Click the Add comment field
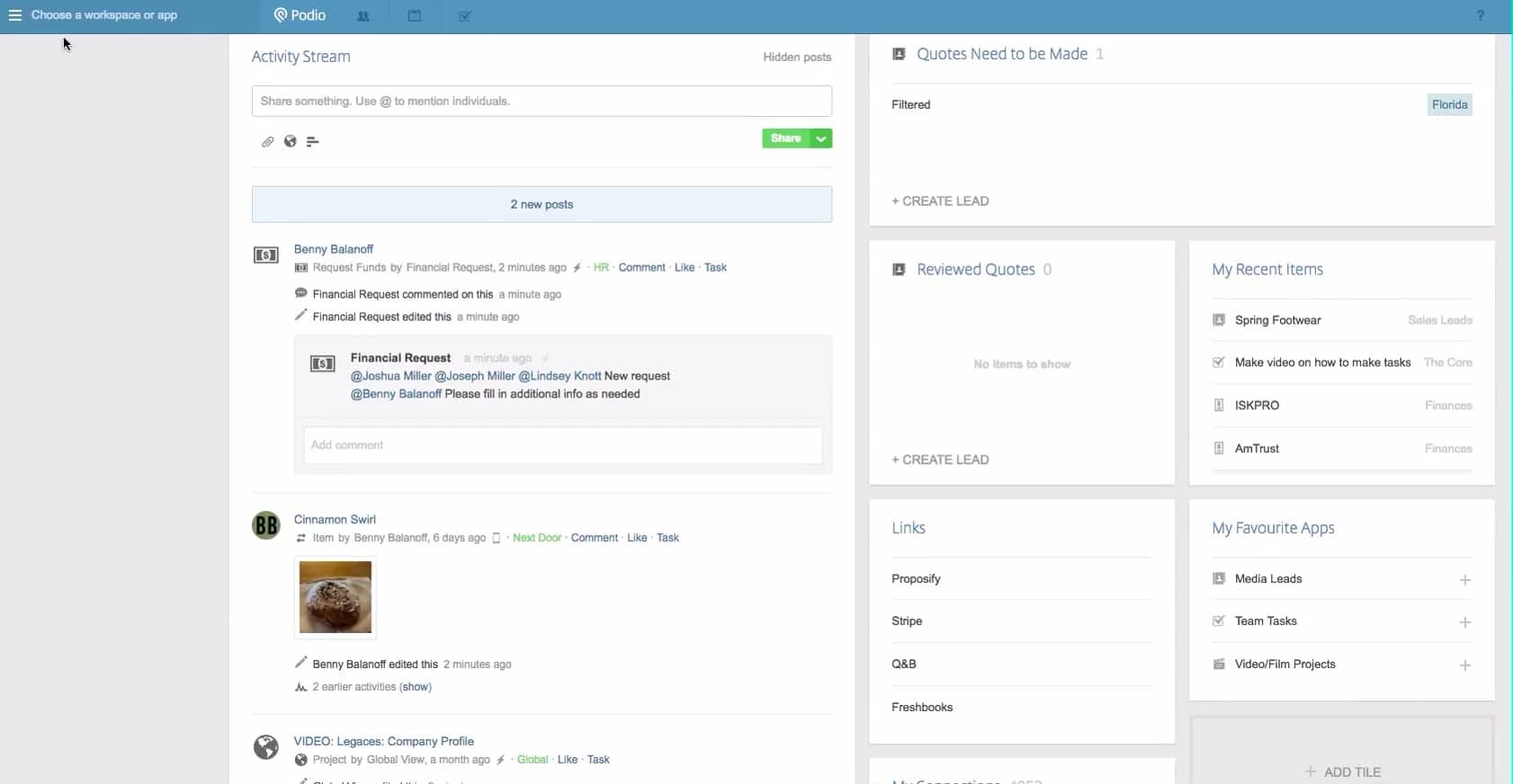This screenshot has height=784, width=1513. pos(563,445)
